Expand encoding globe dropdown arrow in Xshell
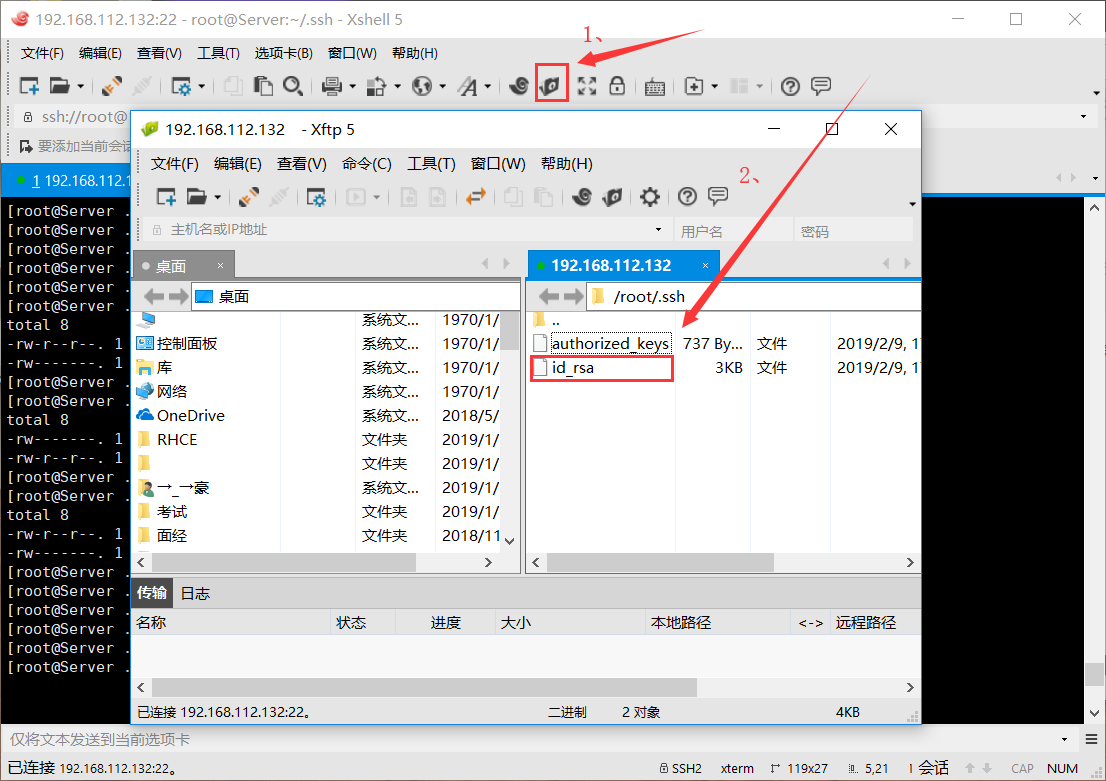 click(x=442, y=86)
